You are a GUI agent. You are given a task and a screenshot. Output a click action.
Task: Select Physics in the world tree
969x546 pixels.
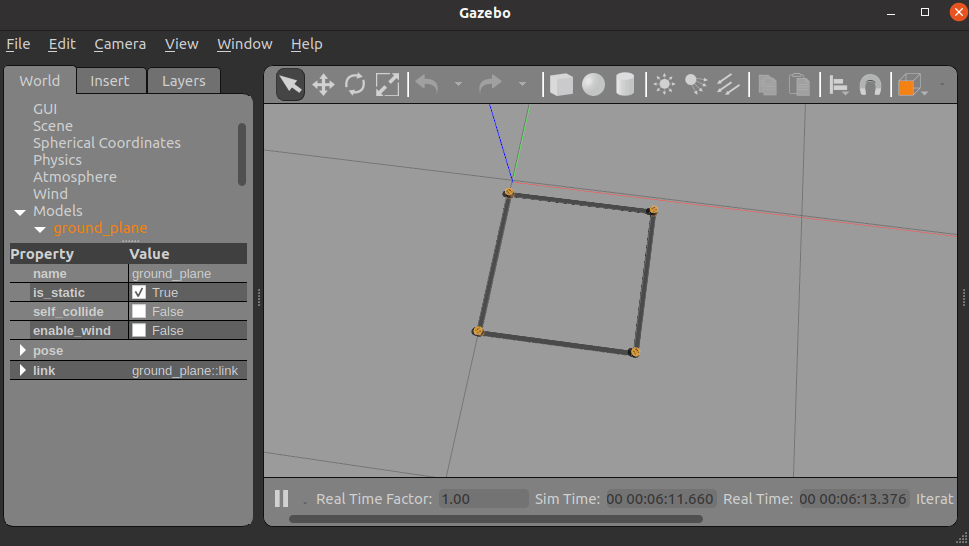pyautogui.click(x=57, y=160)
